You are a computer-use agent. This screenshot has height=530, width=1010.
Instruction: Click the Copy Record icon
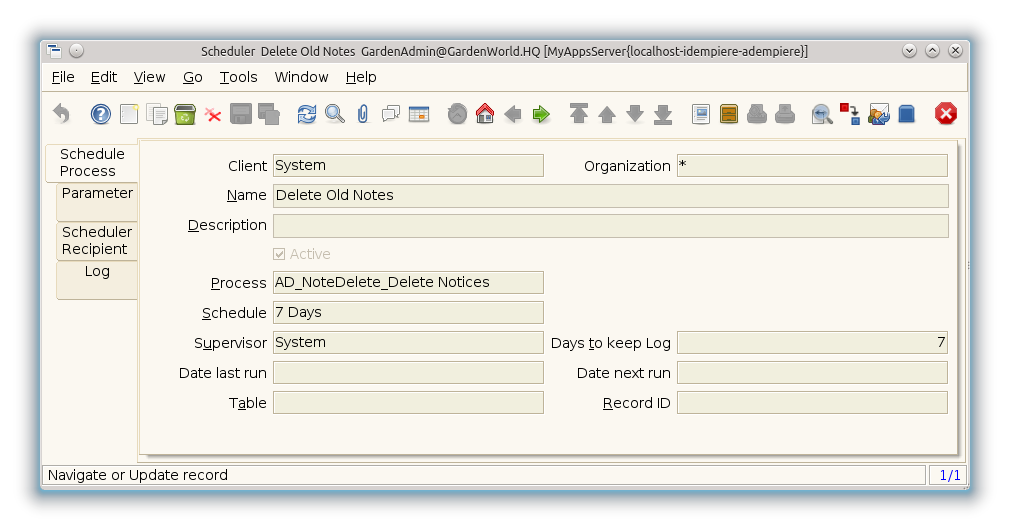pos(157,114)
